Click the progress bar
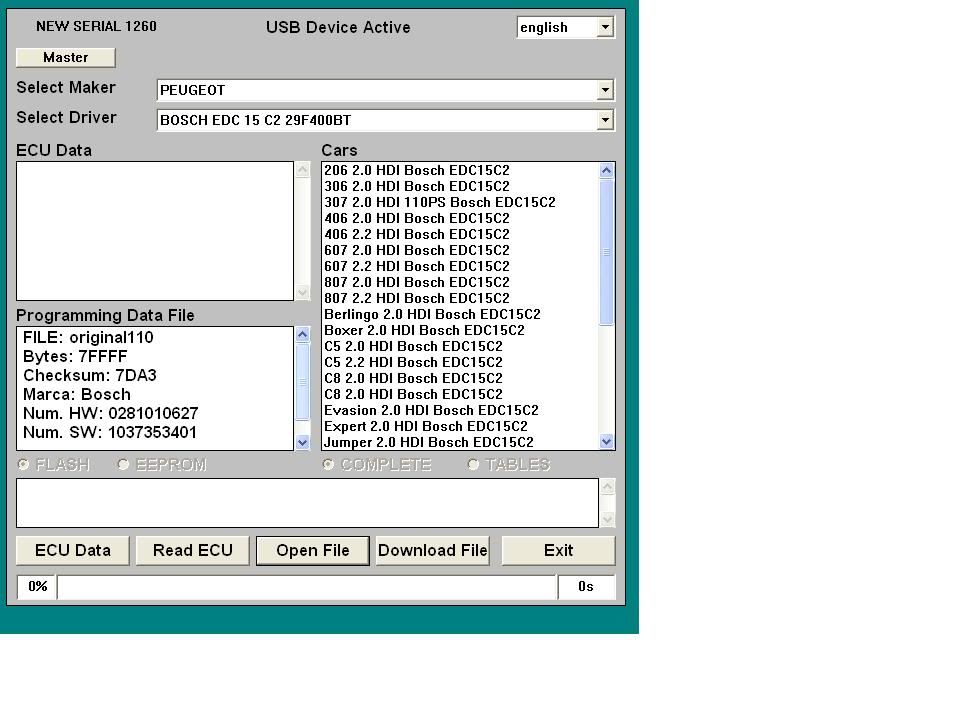962x716 pixels. pos(307,587)
